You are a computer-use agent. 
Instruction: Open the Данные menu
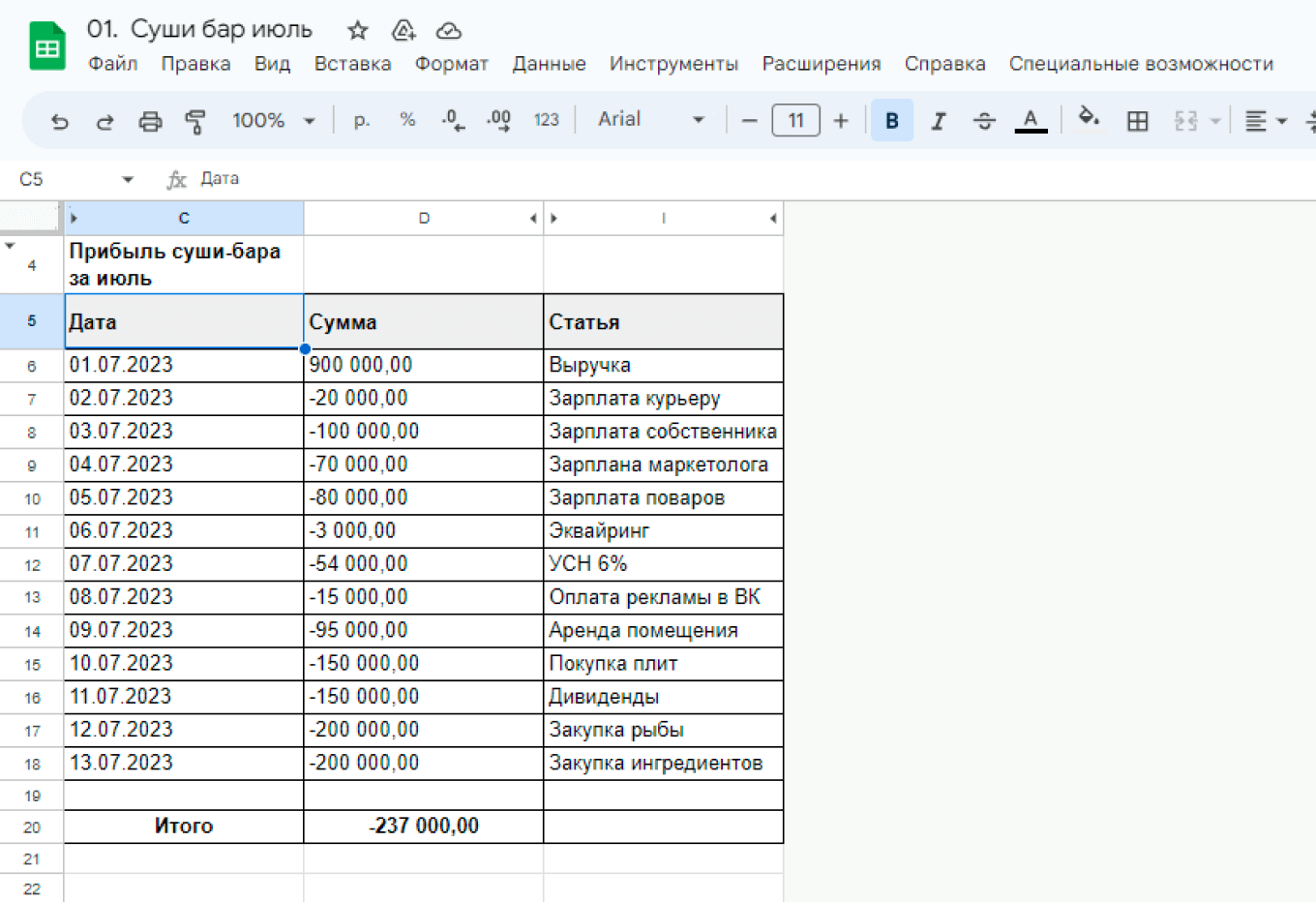(x=549, y=64)
